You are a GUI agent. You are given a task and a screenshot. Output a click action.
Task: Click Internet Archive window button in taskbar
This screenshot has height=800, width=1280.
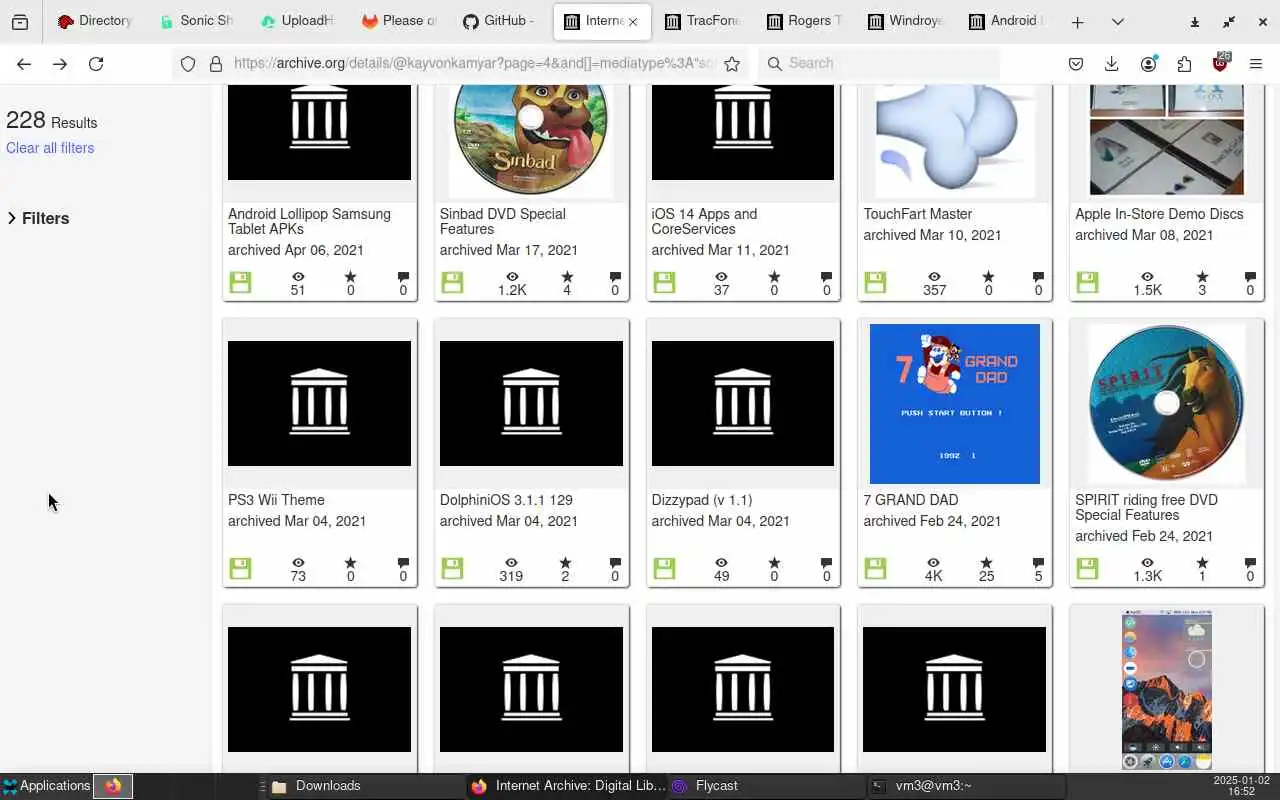tap(566, 786)
